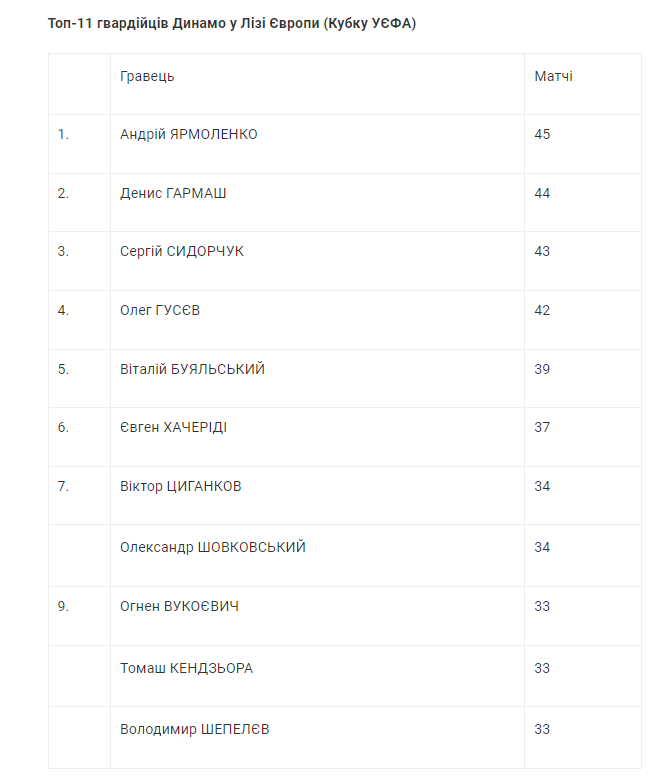Click the Євген ХАЧЕРІДІ row name
The height and width of the screenshot is (781, 657).
coord(173,427)
